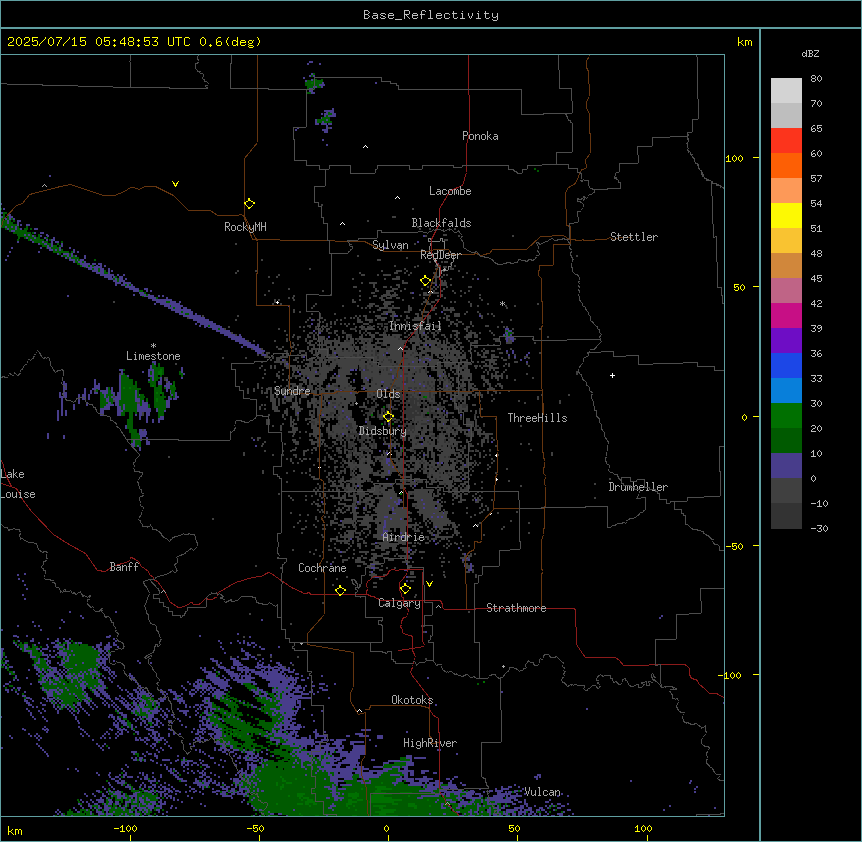
Task: Click the Vulcan label
Action: pos(542,792)
